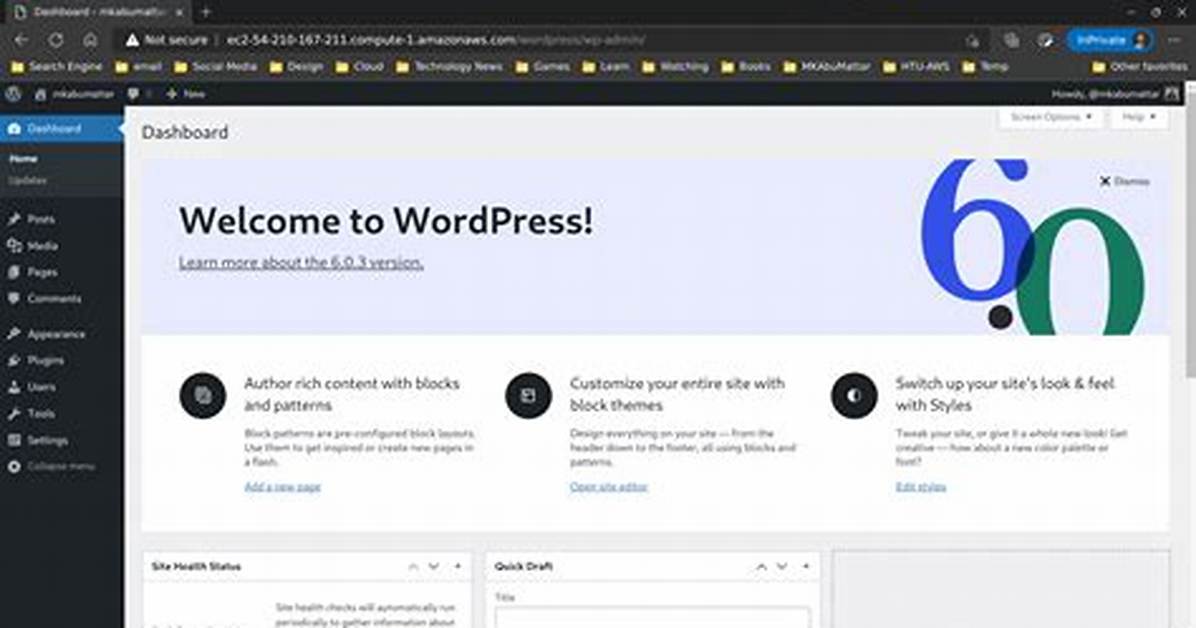
Task: Expand the Screen Options dropdown
Action: click(1050, 117)
